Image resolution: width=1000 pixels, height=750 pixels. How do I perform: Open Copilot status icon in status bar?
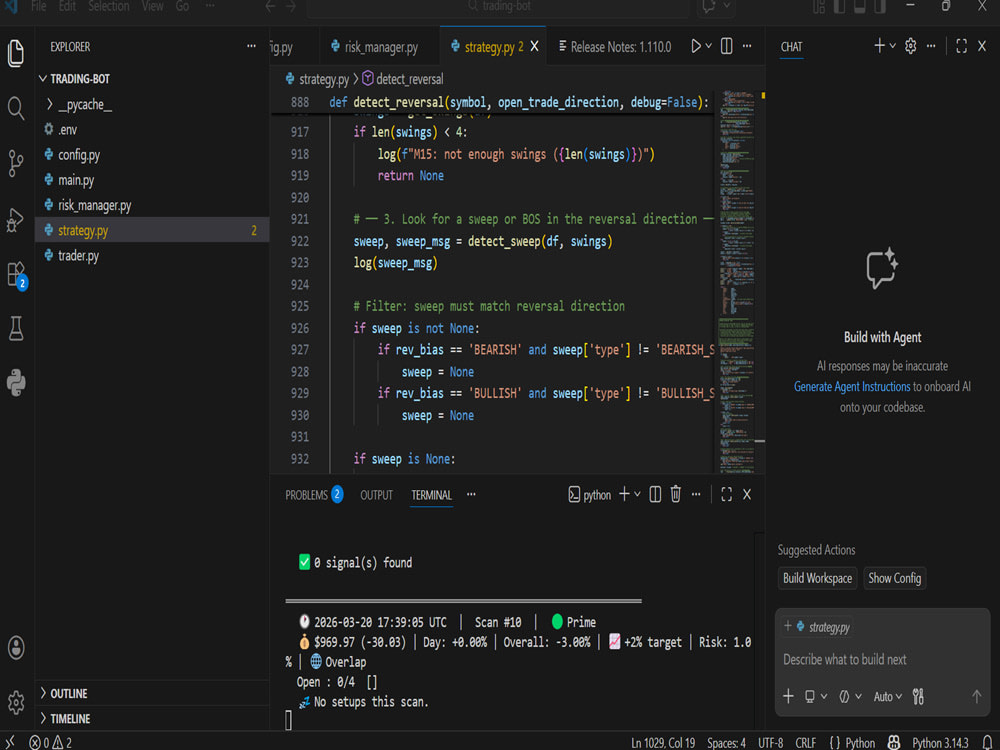[894, 742]
